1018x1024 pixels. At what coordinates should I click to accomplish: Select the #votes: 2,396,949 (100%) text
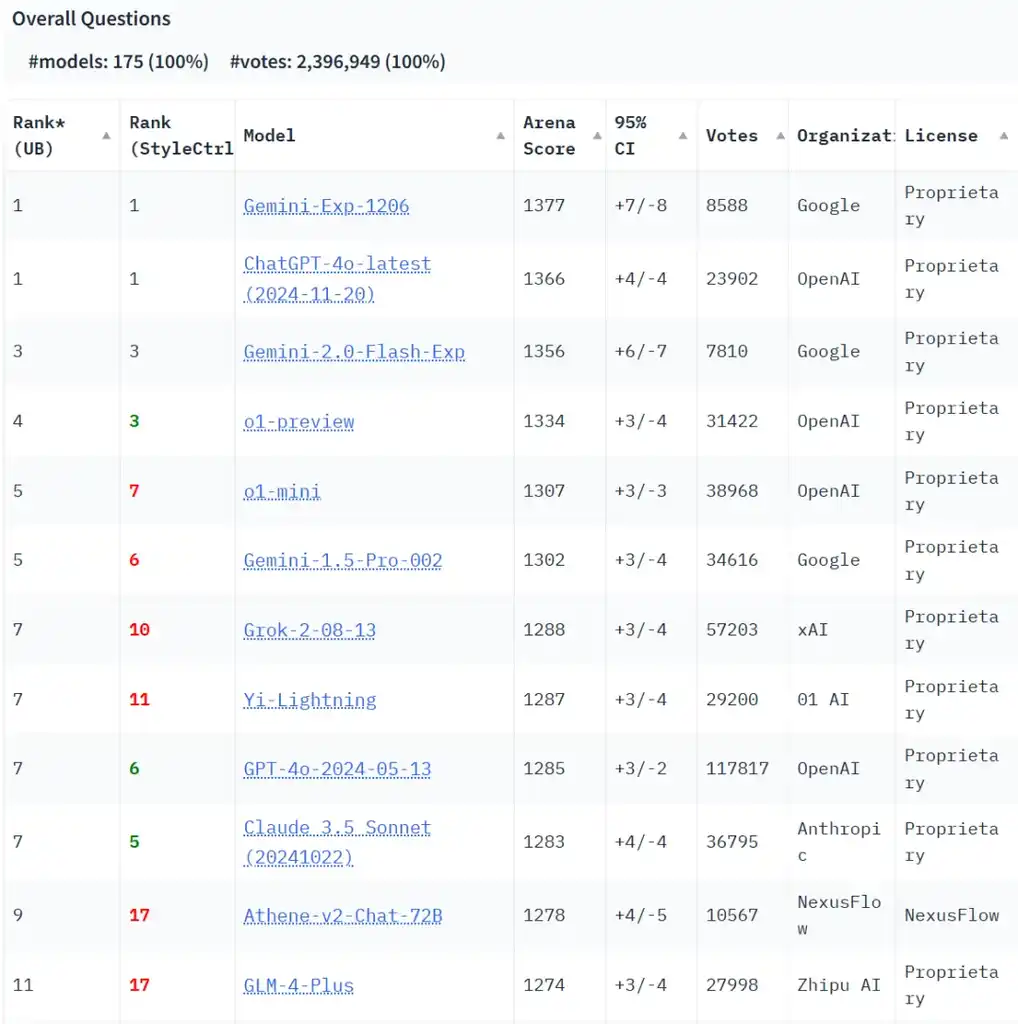pyautogui.click(x=338, y=62)
